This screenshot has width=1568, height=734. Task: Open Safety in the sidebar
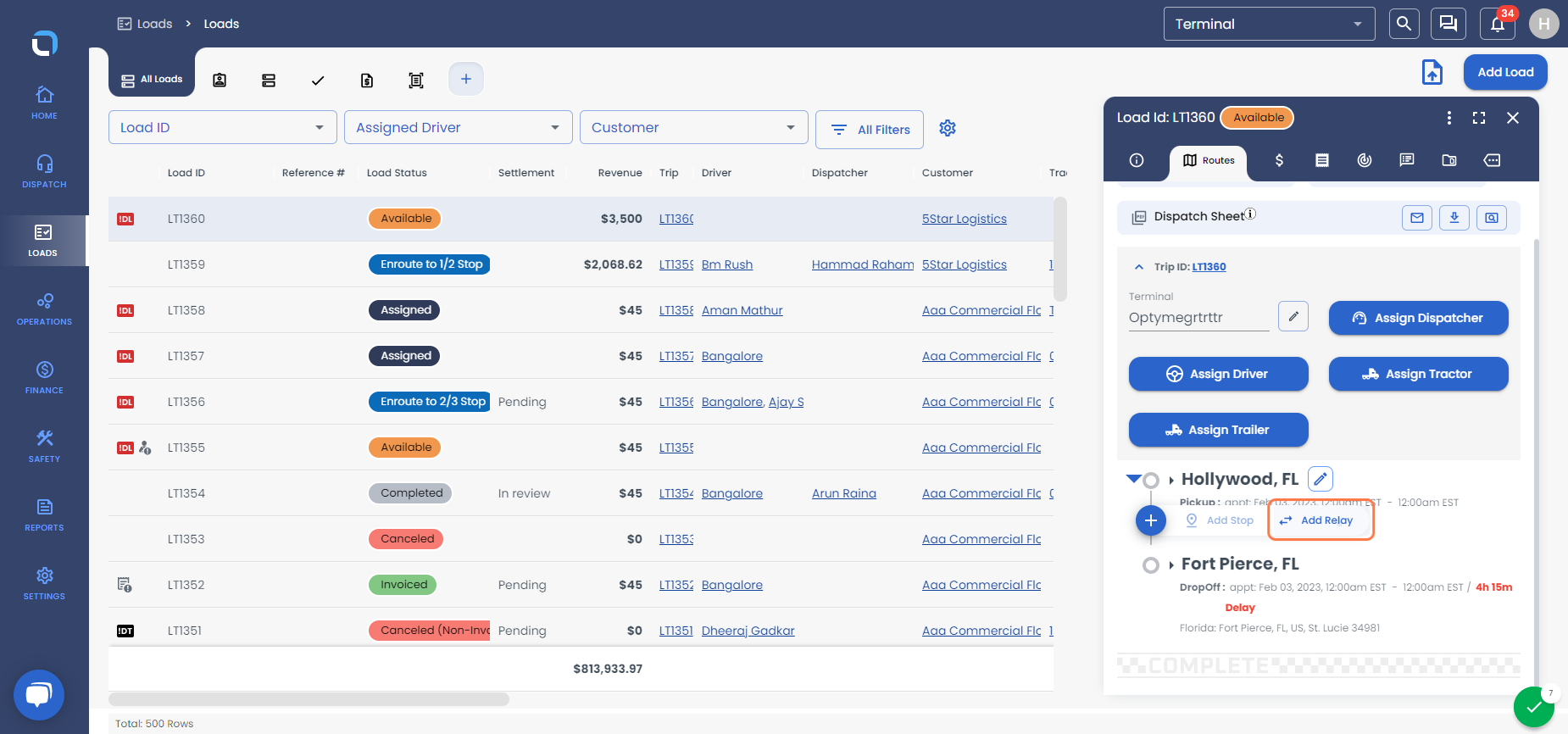(44, 446)
